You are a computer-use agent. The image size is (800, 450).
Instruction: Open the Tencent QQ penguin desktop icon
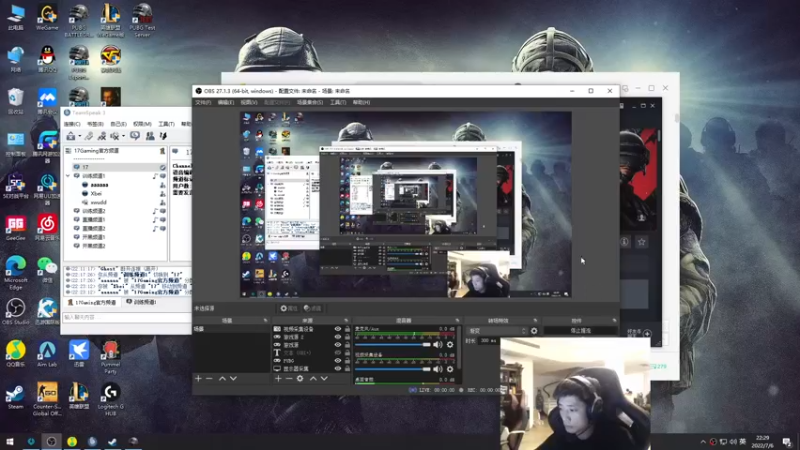tap(47, 59)
